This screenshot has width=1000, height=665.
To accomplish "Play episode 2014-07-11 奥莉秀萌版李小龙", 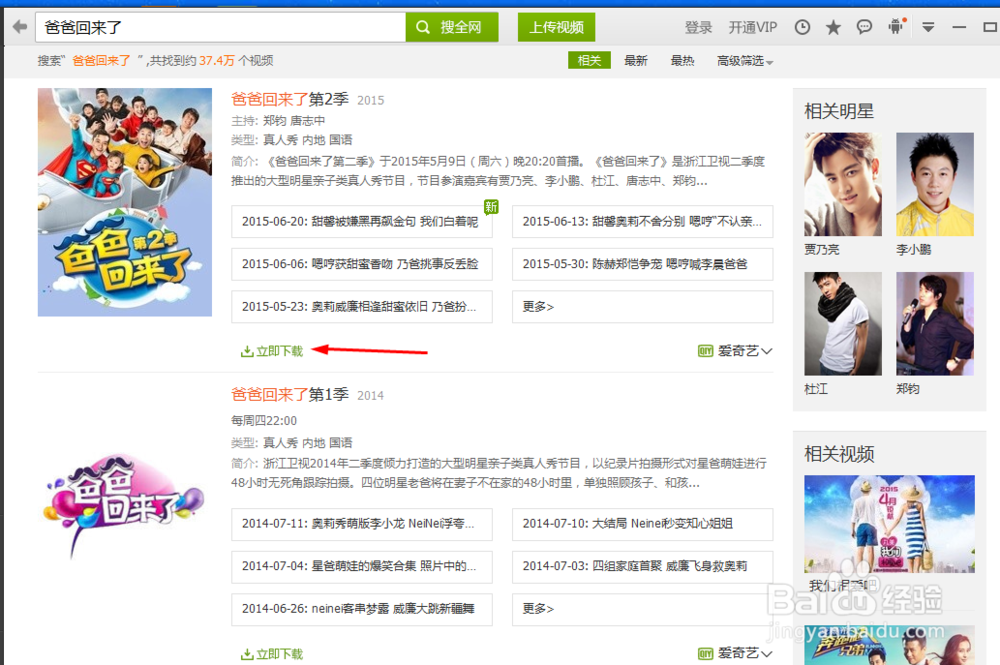I will [362, 523].
